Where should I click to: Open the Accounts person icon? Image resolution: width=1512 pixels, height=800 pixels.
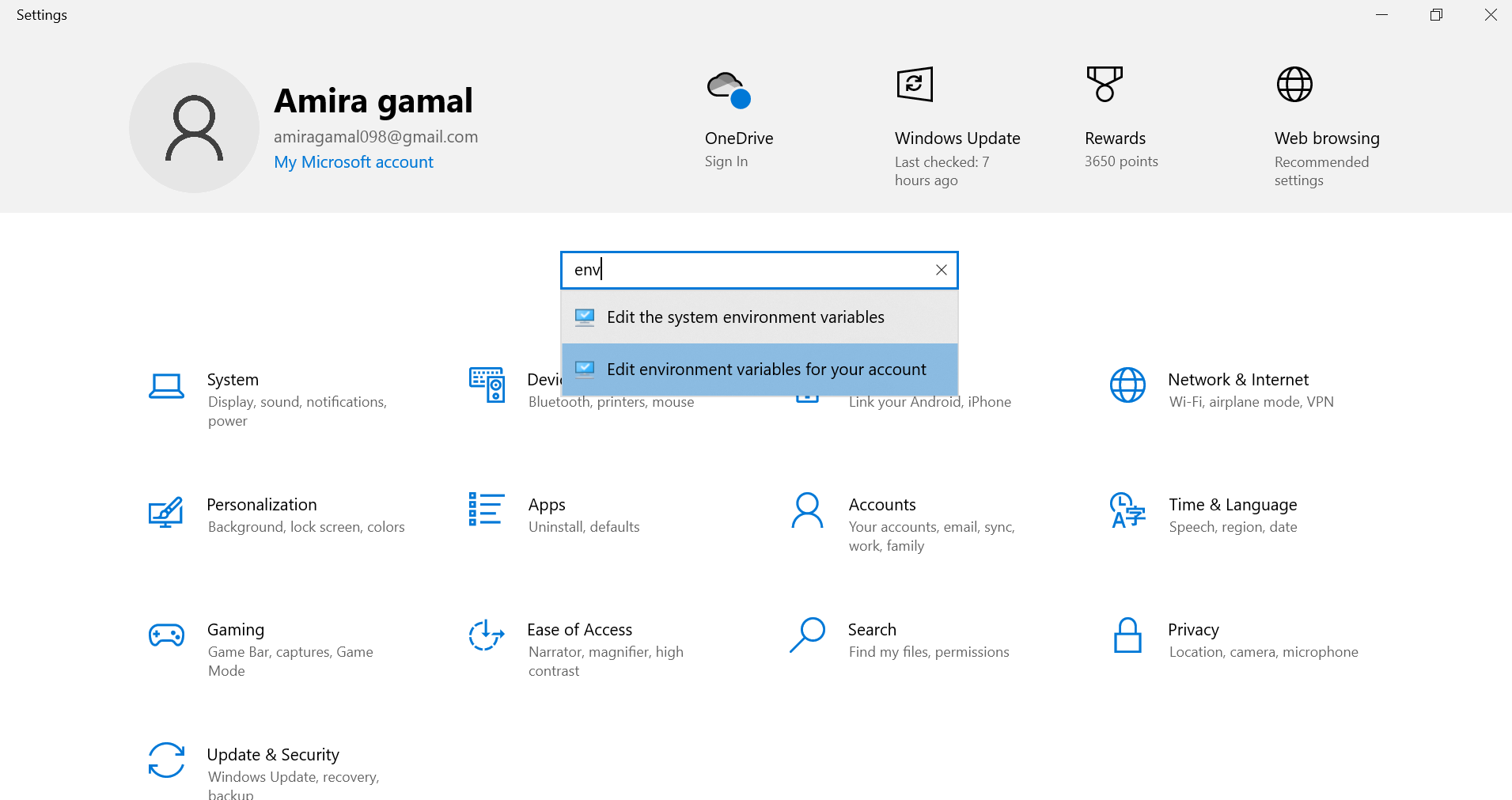tap(807, 510)
